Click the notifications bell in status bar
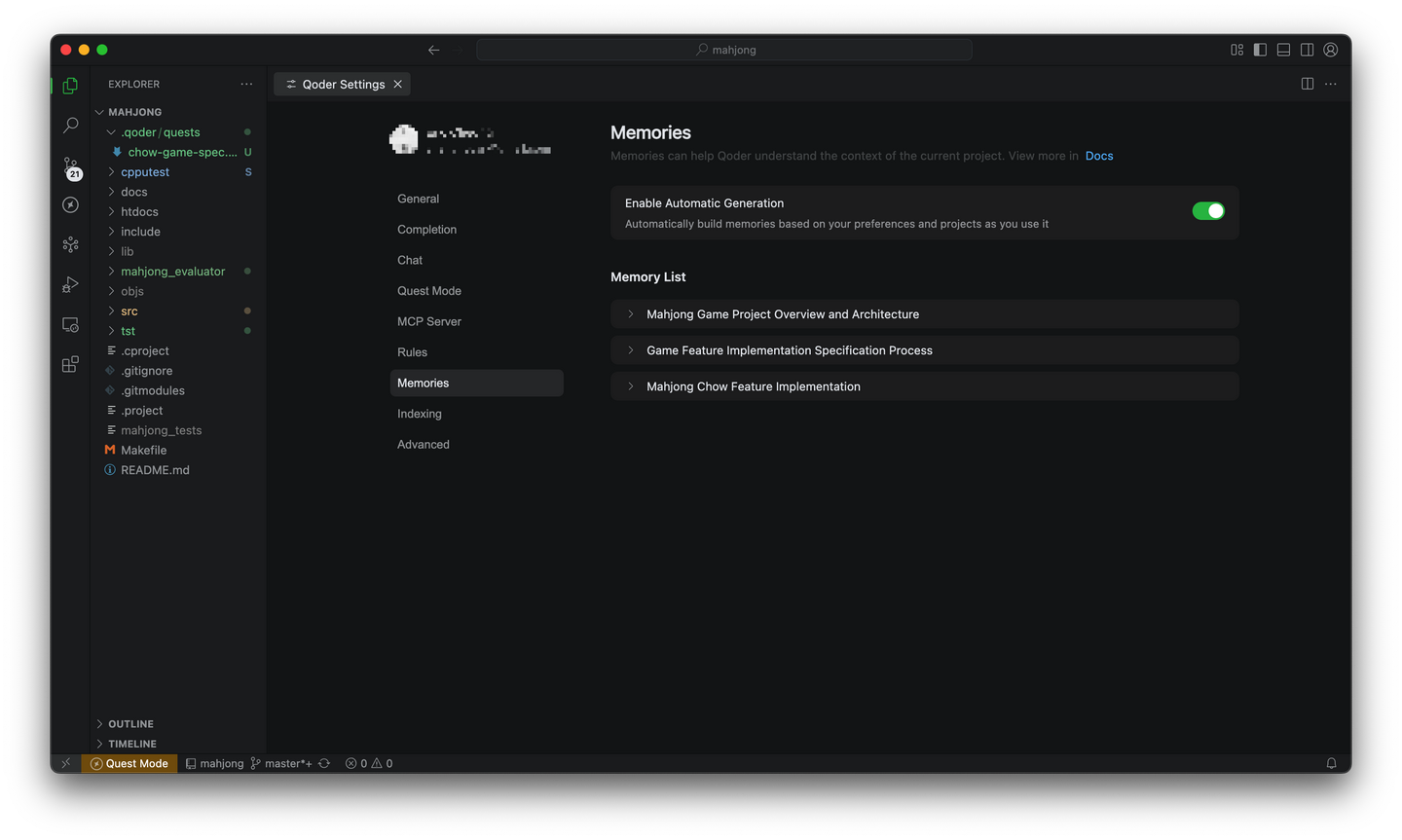1402x840 pixels. point(1331,763)
